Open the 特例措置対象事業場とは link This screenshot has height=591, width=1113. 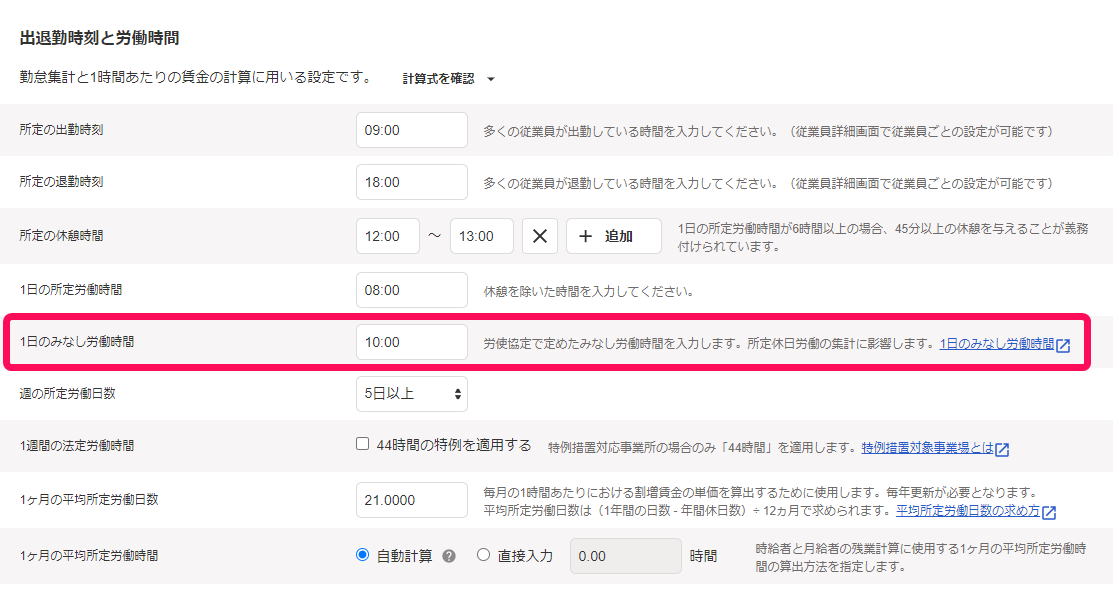coord(935,448)
